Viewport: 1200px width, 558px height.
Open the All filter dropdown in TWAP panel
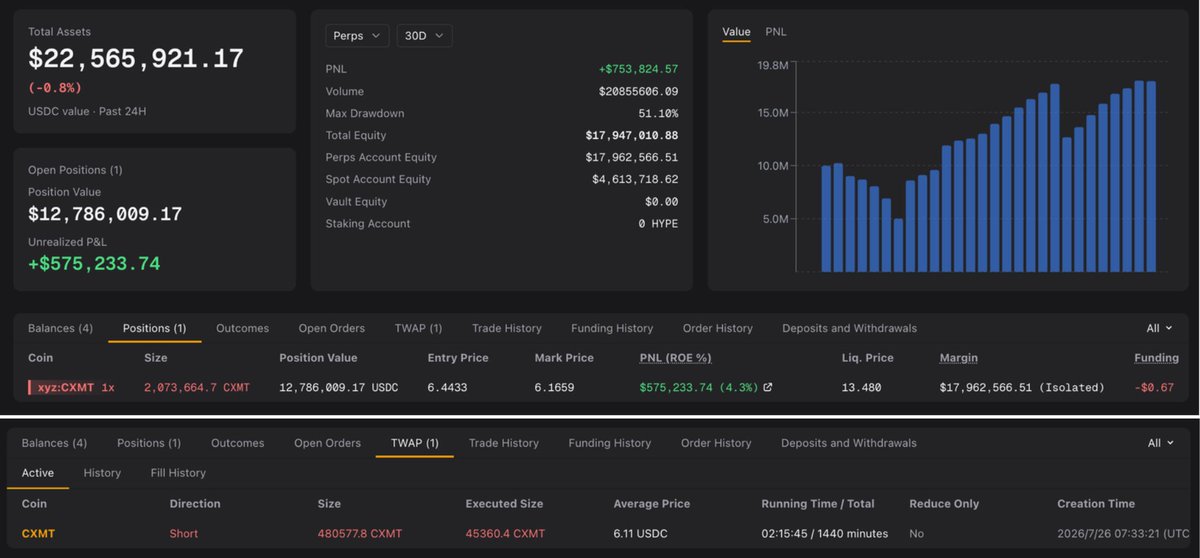pyautogui.click(x=1160, y=443)
